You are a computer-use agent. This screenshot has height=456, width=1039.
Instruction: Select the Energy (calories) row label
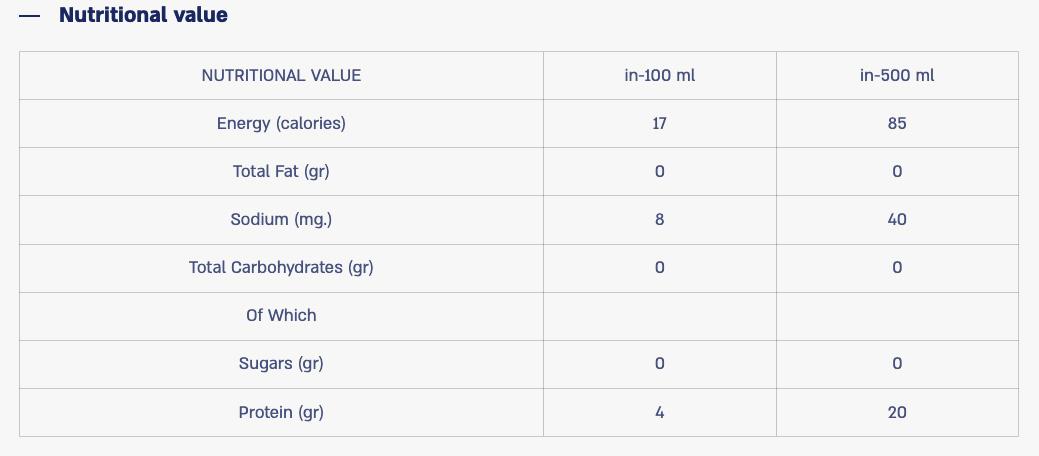pos(281,123)
